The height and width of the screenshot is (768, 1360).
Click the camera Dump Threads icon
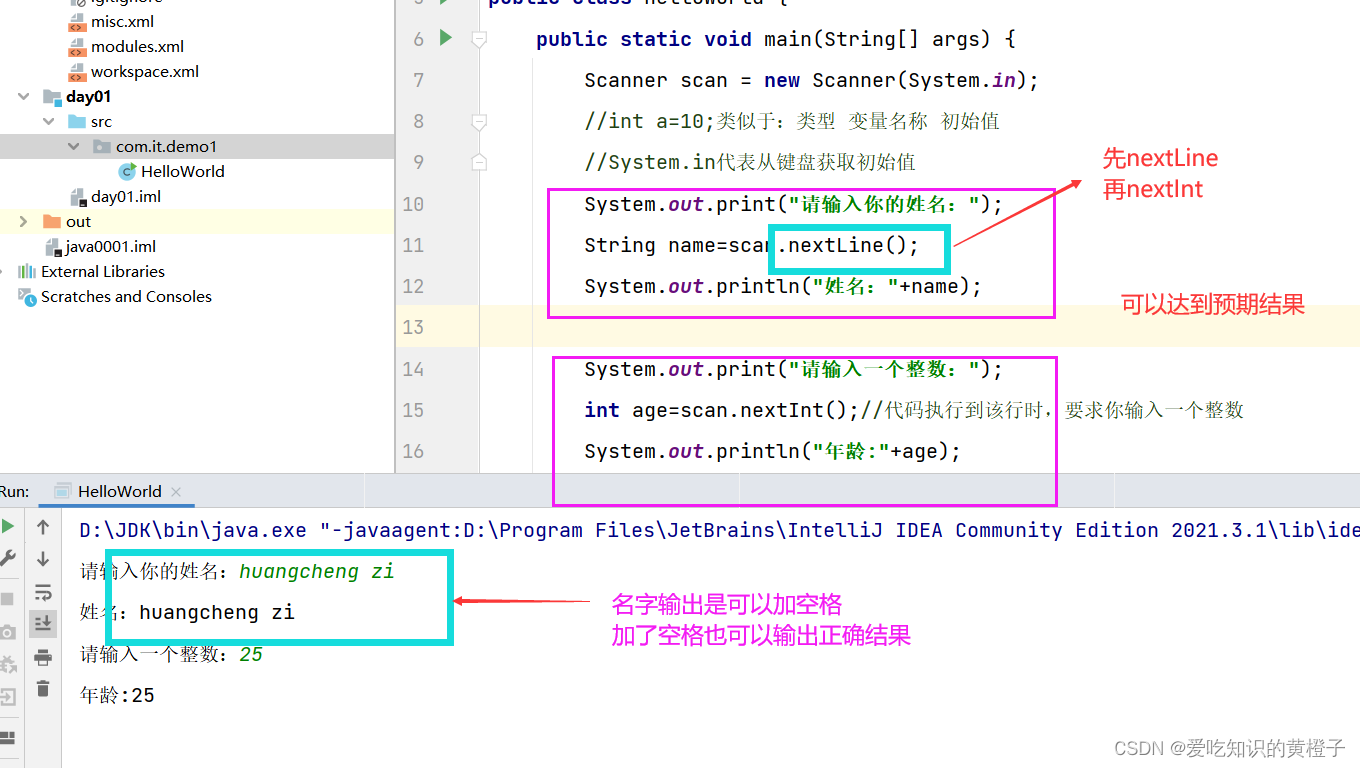pos(8,632)
